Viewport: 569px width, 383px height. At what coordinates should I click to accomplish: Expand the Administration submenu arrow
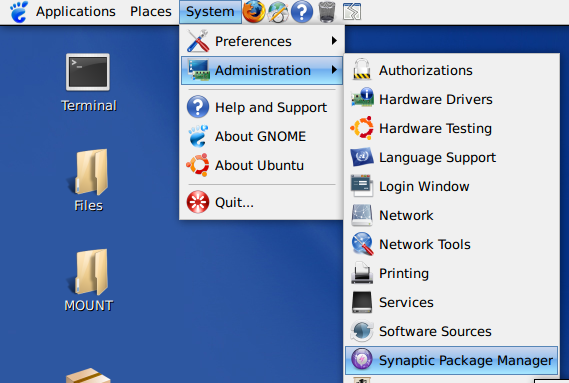pyautogui.click(x=334, y=70)
